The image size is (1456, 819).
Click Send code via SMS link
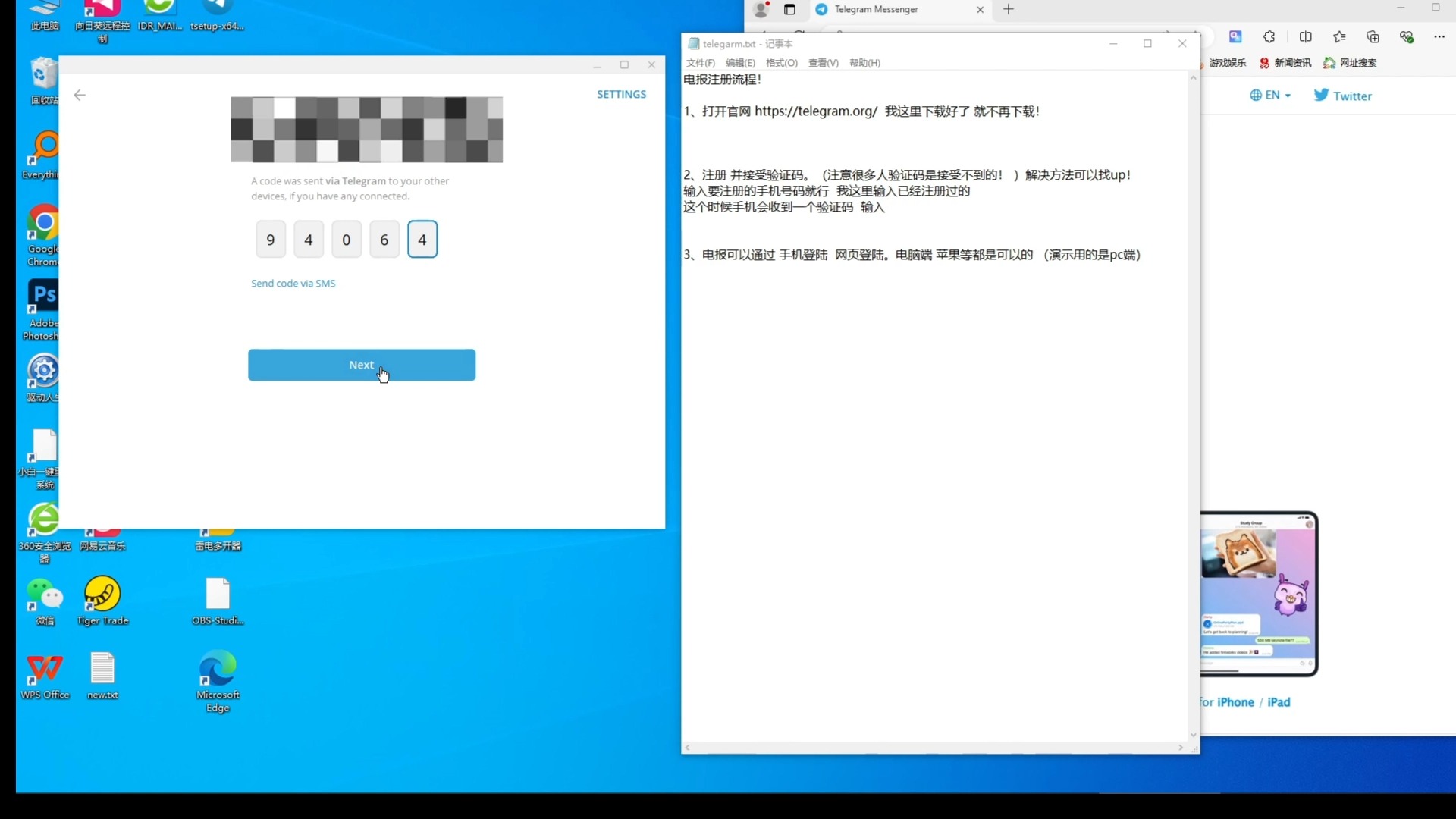293,282
